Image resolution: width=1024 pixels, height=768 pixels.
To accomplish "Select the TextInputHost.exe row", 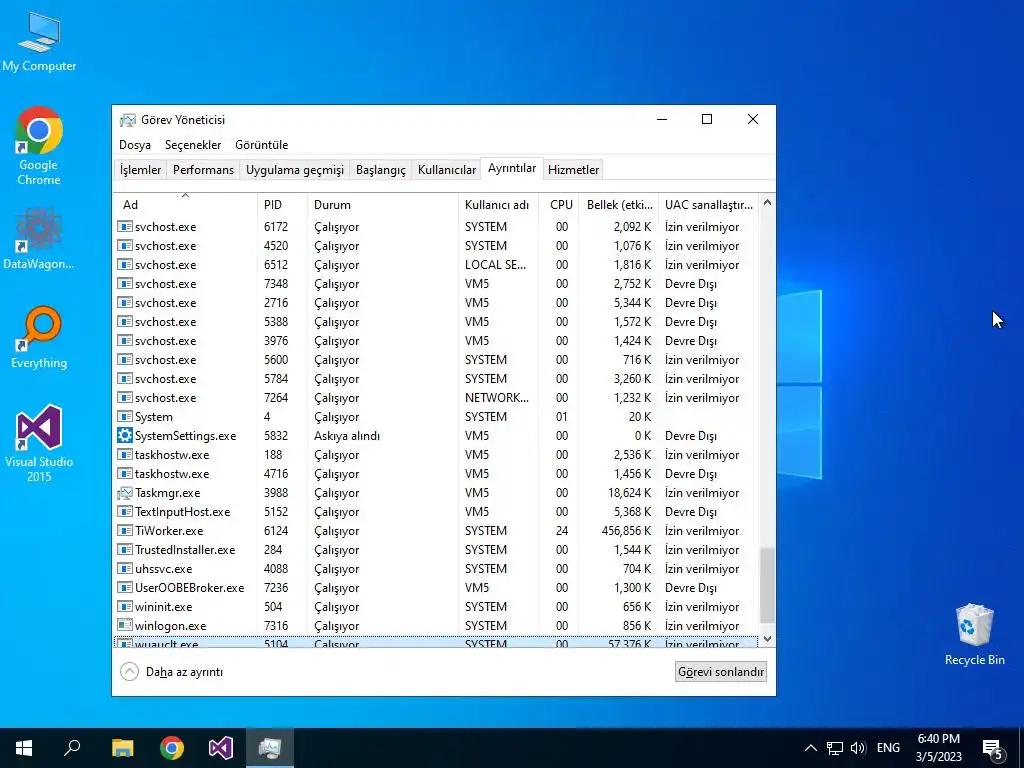I will click(x=436, y=511).
